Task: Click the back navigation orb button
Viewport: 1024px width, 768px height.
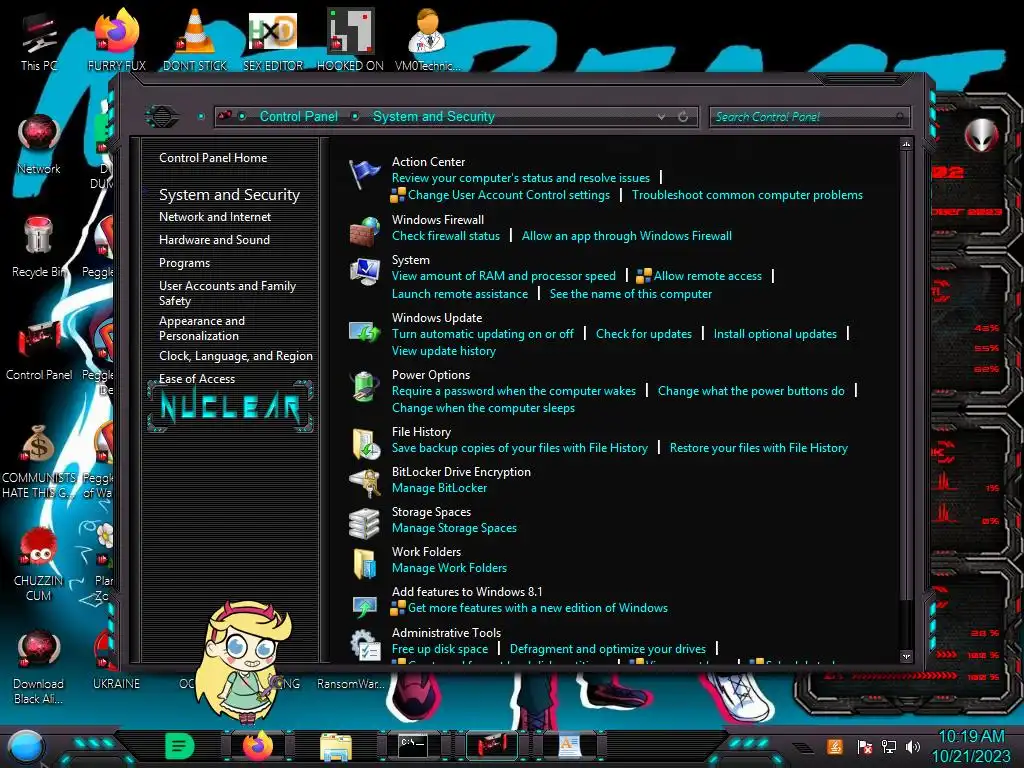Action: [x=162, y=116]
